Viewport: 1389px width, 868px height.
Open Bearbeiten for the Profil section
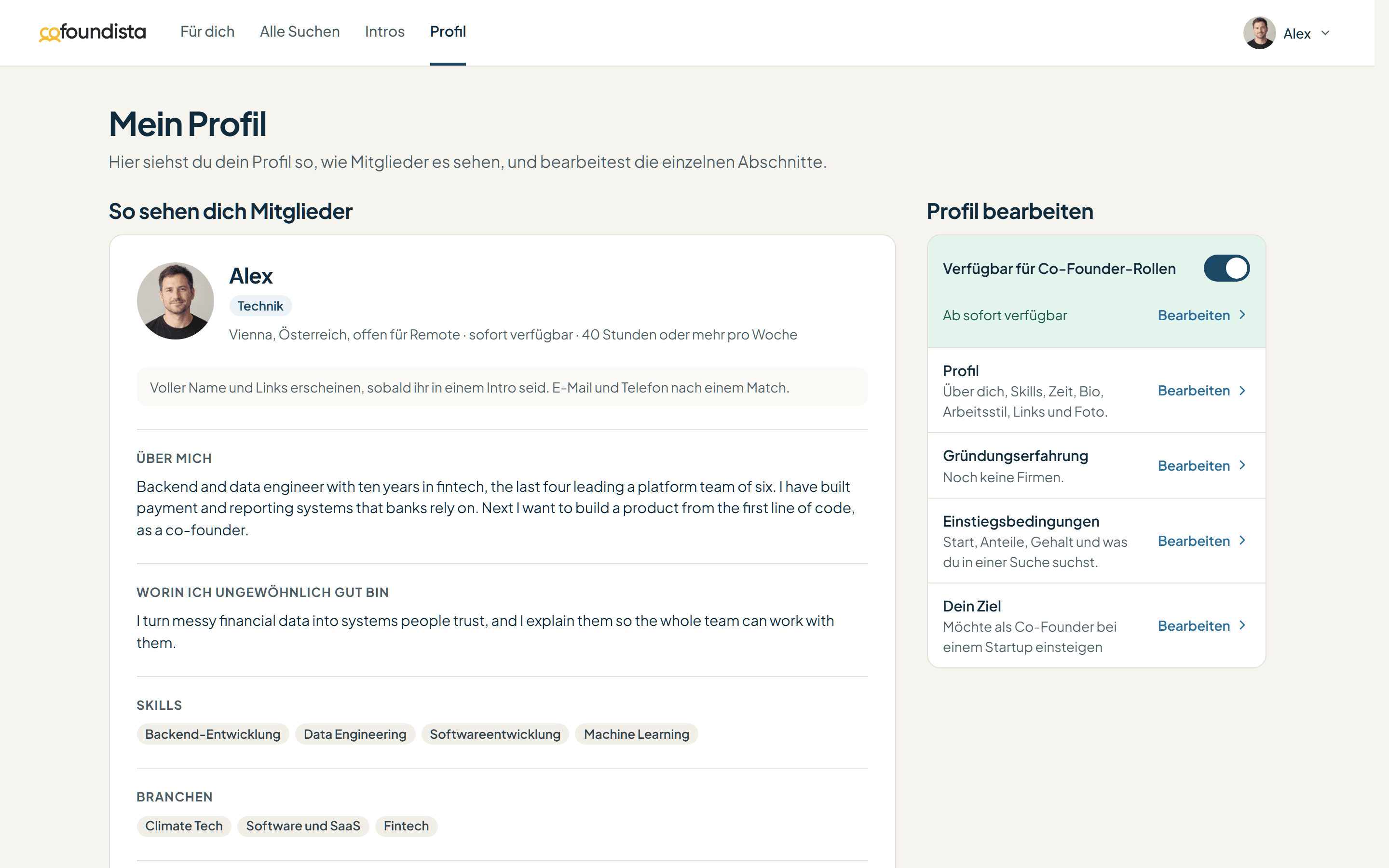pyautogui.click(x=1193, y=391)
